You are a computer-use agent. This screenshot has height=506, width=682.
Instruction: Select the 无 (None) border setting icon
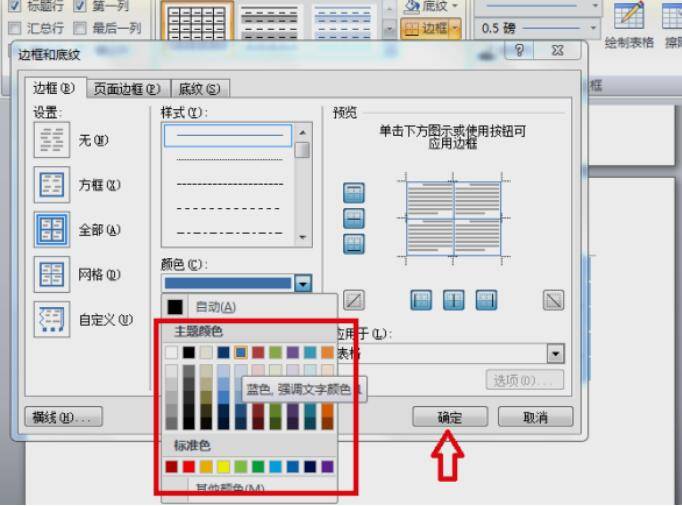(x=51, y=140)
